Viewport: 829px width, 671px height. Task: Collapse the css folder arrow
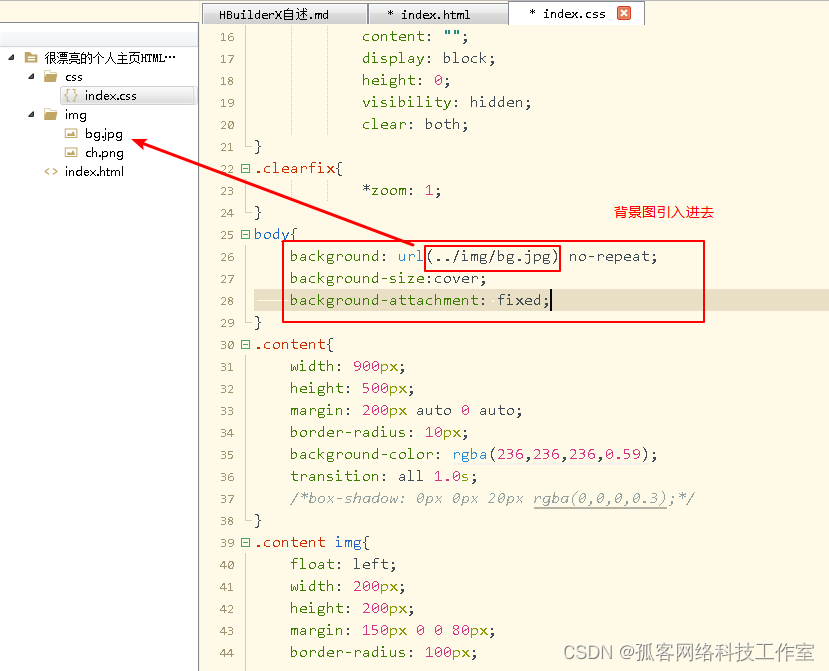tap(31, 76)
